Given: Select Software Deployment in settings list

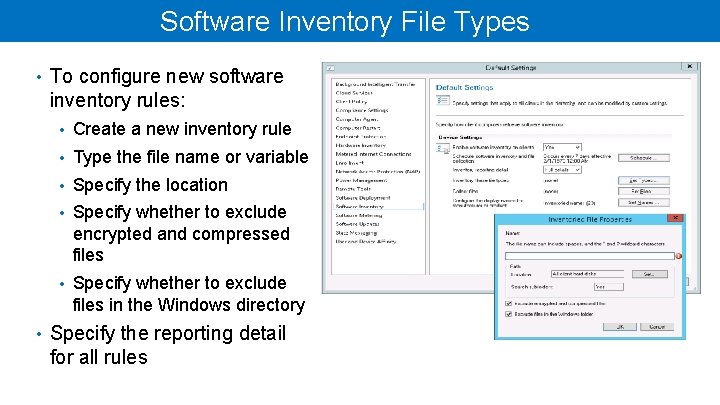Looking at the screenshot, I should [x=363, y=198].
